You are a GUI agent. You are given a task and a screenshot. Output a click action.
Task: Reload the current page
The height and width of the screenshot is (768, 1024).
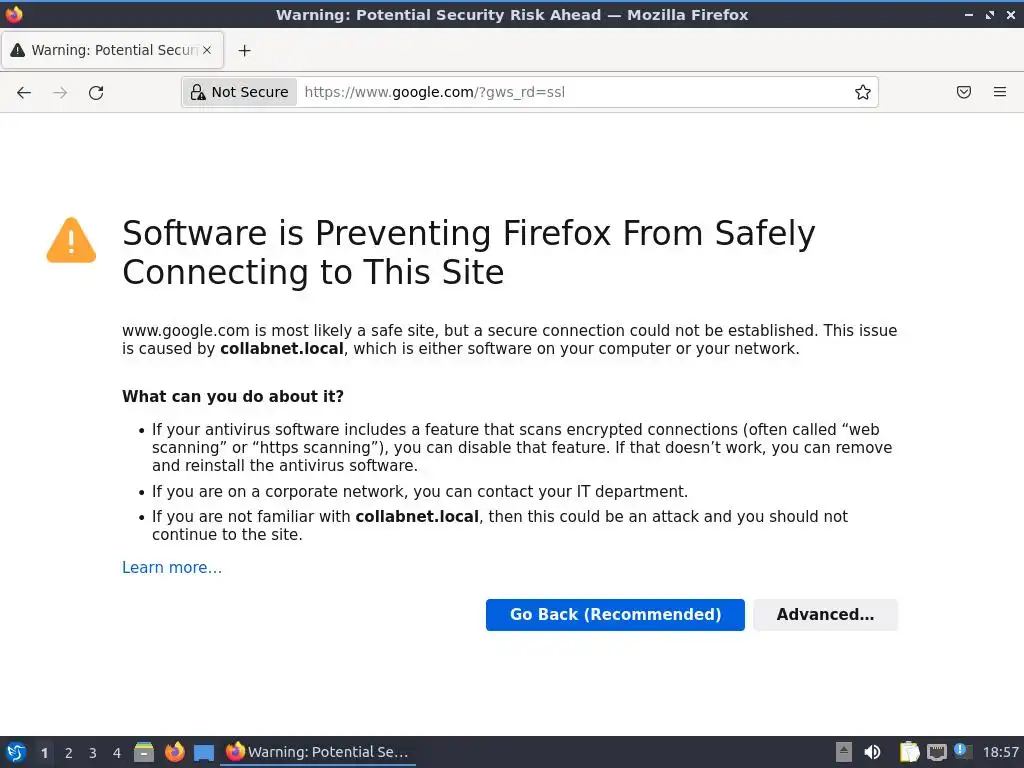pos(96,92)
